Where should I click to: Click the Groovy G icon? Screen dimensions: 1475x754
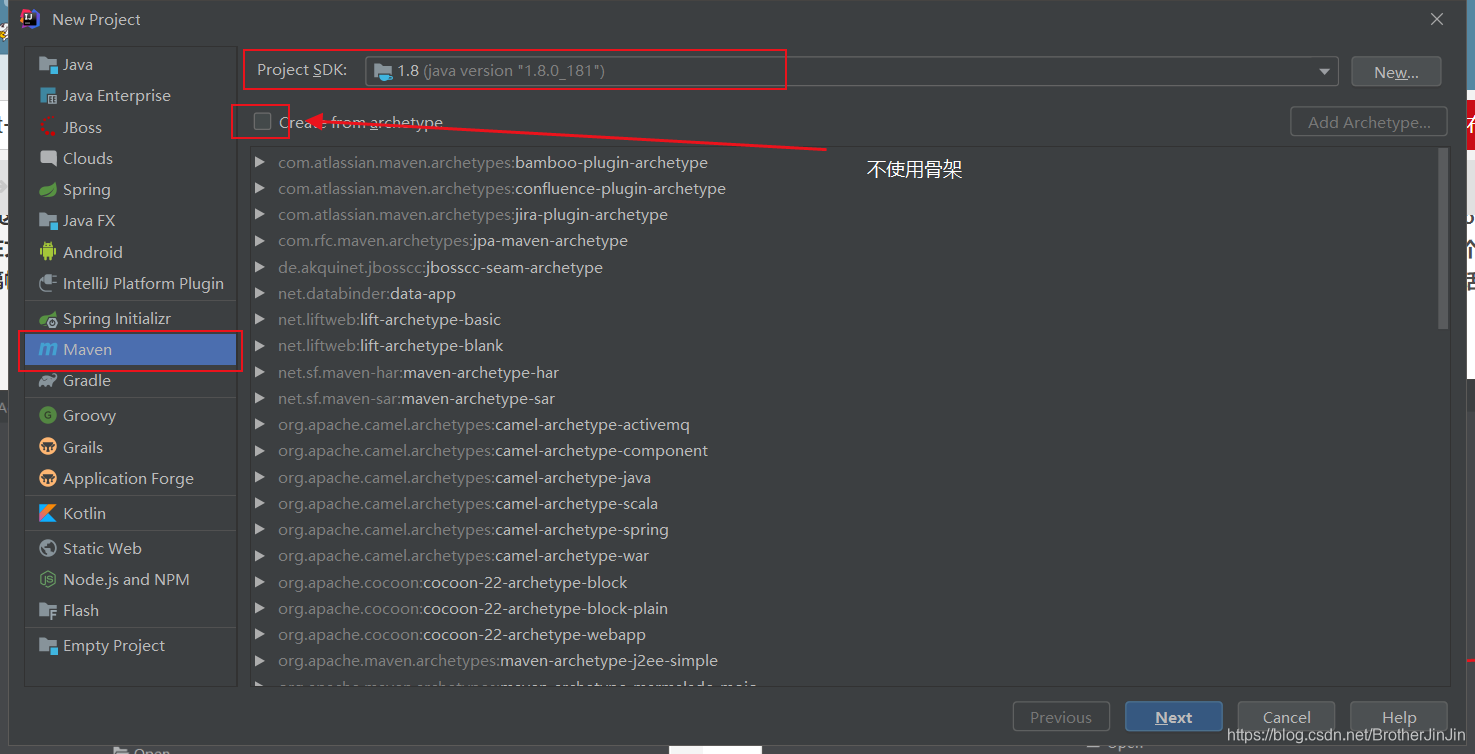click(x=48, y=415)
